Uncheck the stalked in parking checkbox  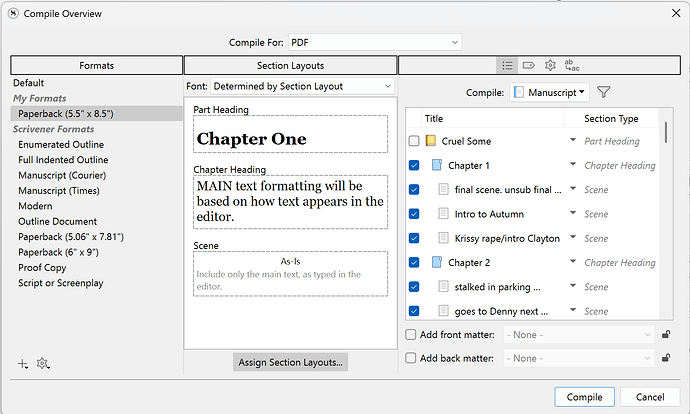[414, 286]
